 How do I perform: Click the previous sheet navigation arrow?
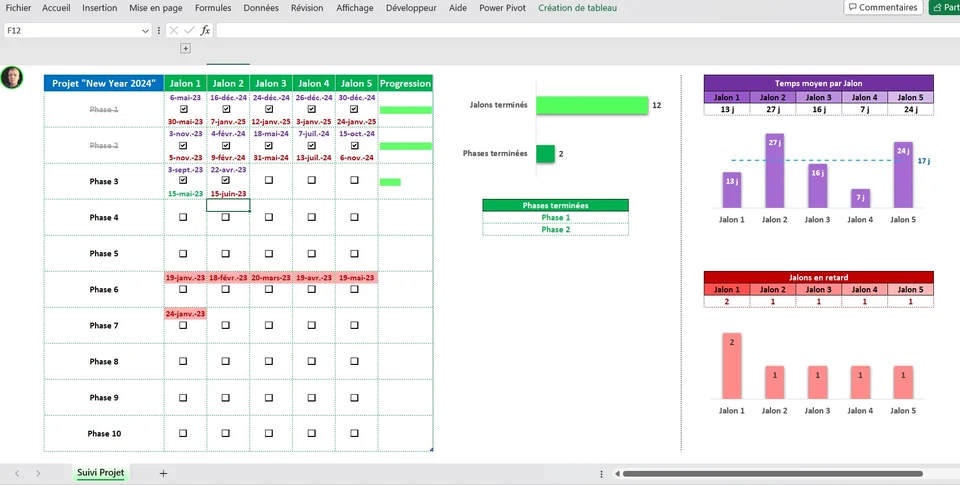tap(17, 473)
